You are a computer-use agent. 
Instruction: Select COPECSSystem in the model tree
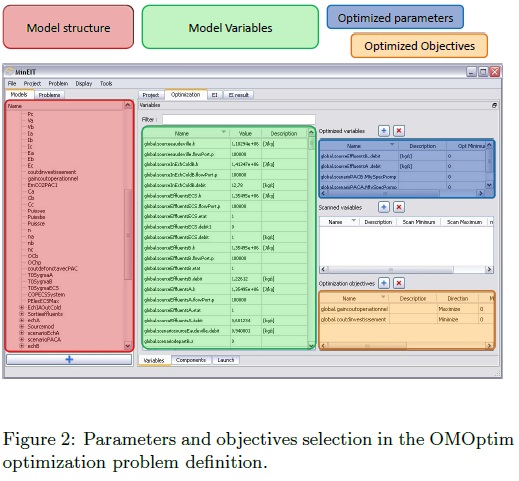point(46,294)
